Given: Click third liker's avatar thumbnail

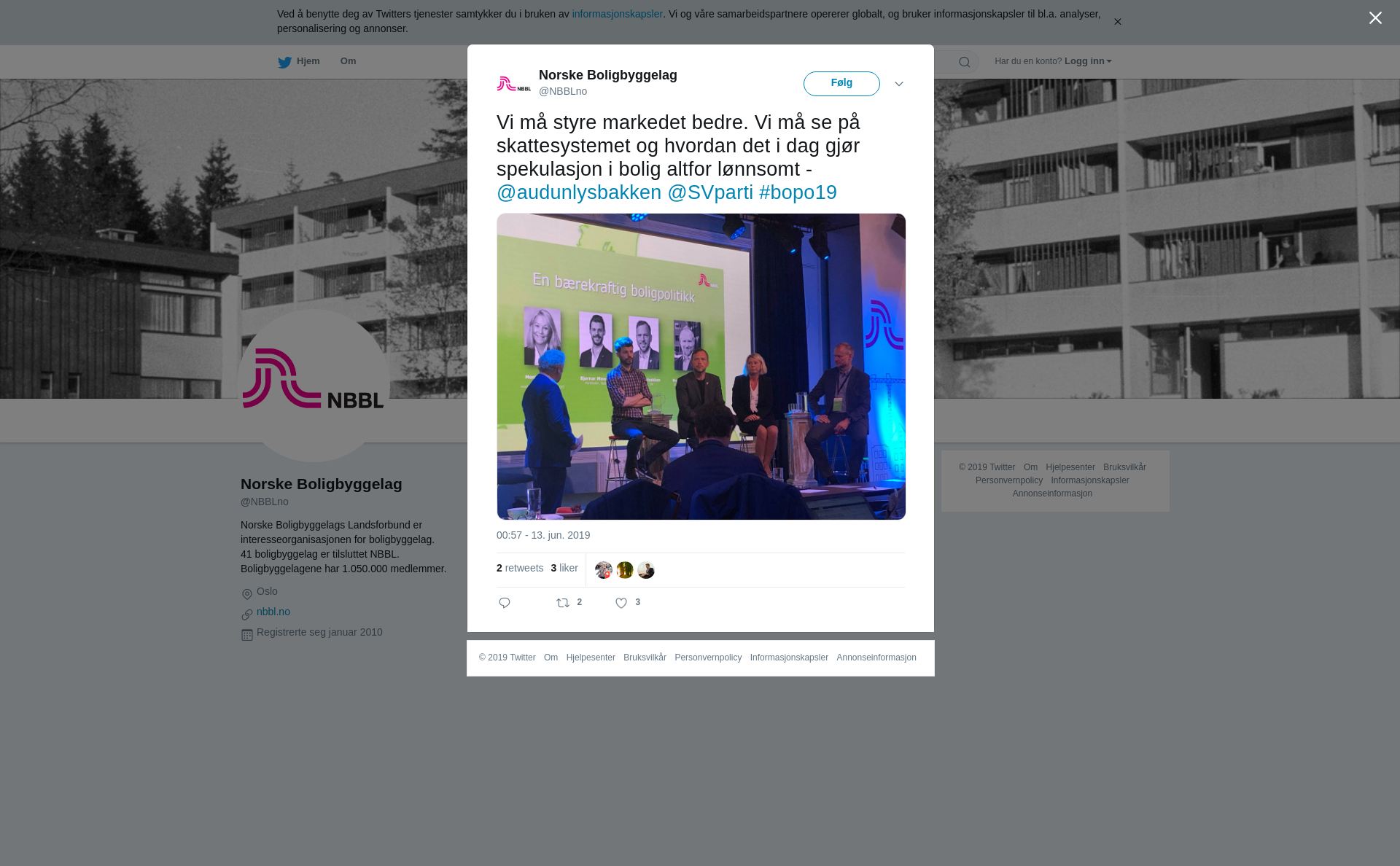Looking at the screenshot, I should click(x=646, y=570).
